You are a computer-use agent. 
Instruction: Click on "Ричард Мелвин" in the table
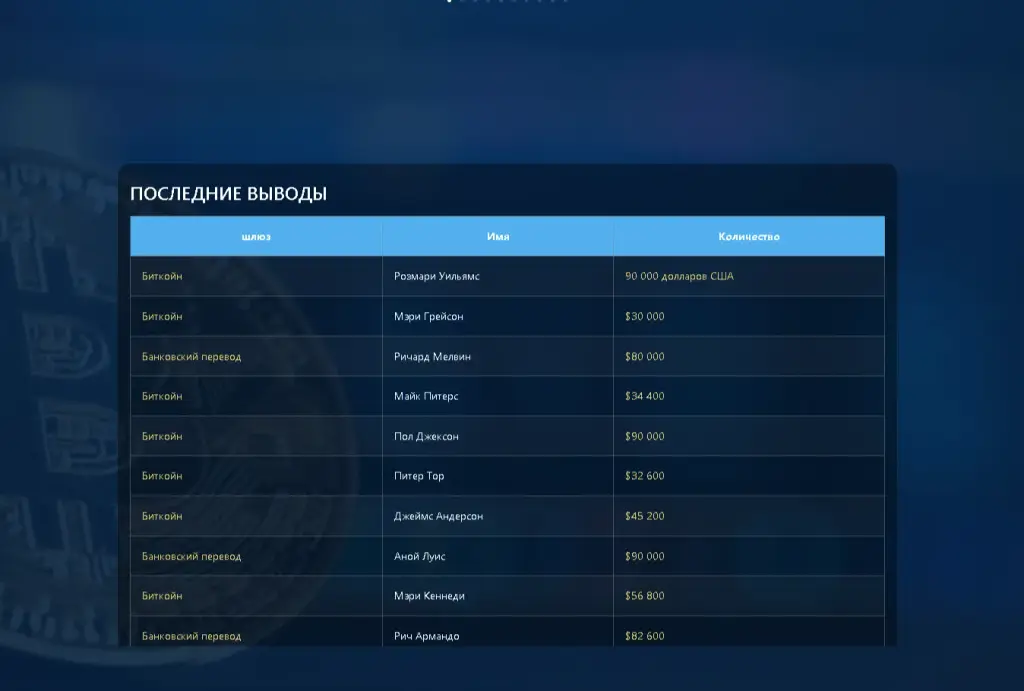pos(432,357)
